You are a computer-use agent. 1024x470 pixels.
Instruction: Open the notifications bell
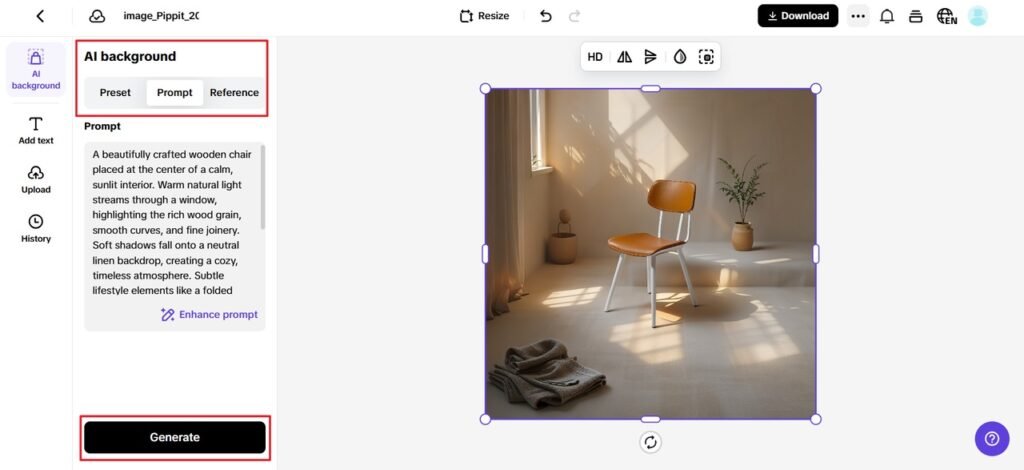886,16
